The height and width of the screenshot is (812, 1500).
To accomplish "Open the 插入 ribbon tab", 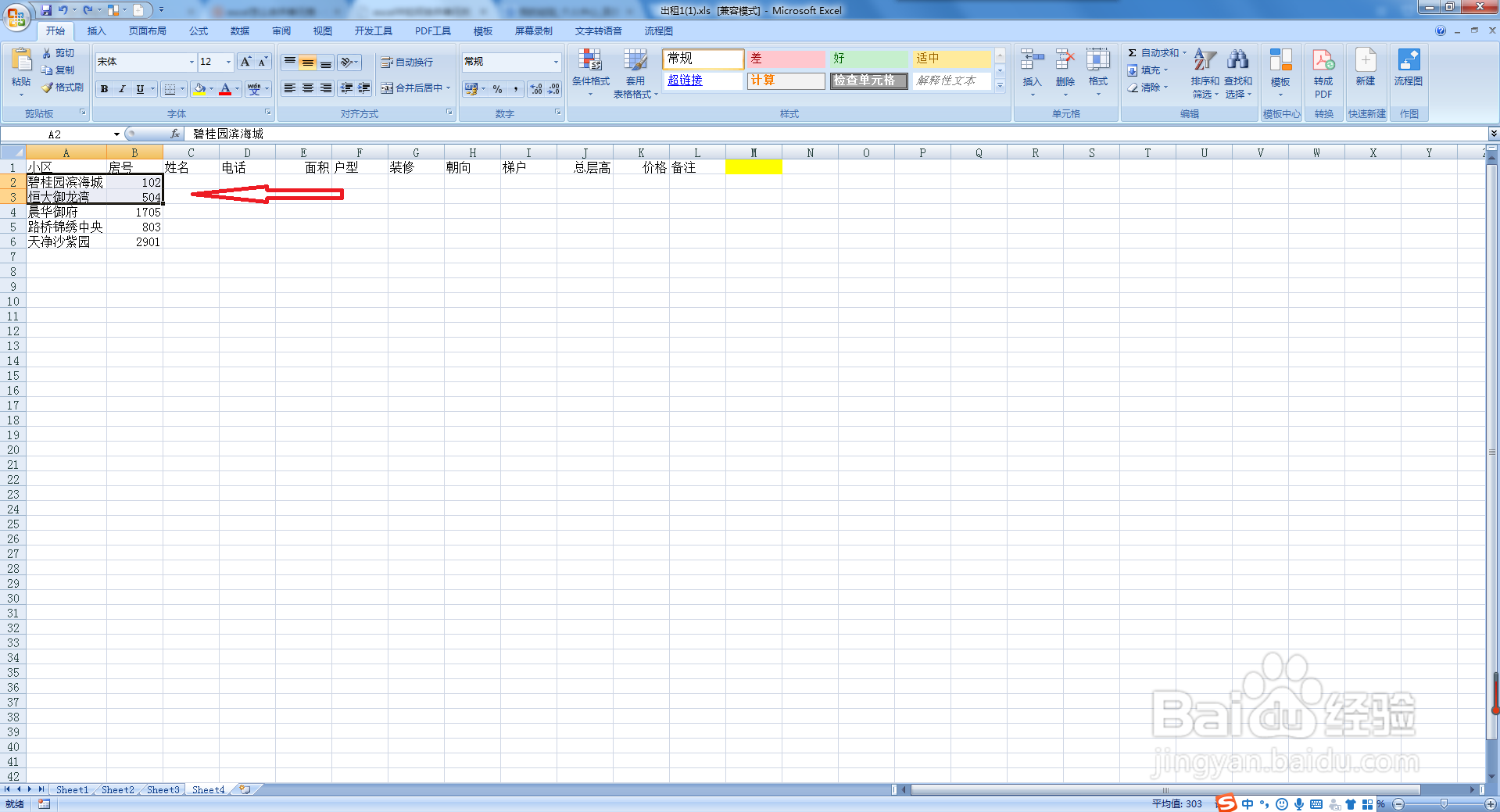I will tap(96, 31).
